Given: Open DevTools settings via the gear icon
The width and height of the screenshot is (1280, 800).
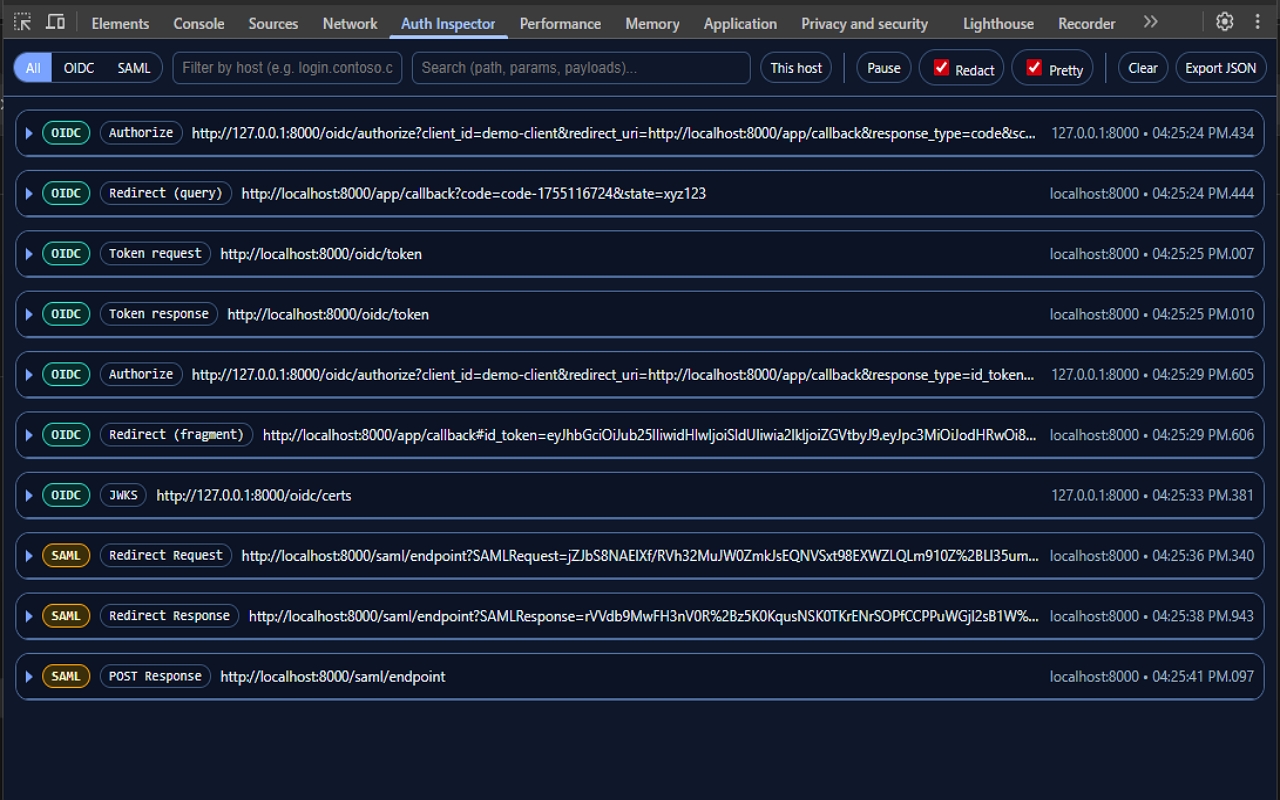Looking at the screenshot, I should 1224,21.
